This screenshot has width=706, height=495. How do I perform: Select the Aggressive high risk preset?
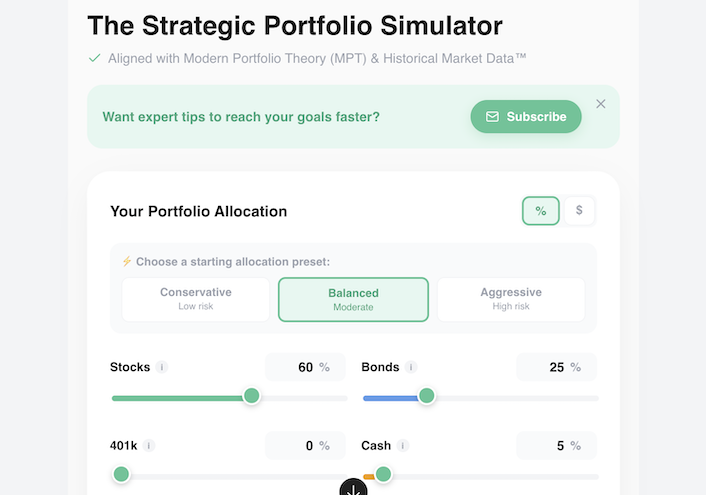pyautogui.click(x=511, y=299)
